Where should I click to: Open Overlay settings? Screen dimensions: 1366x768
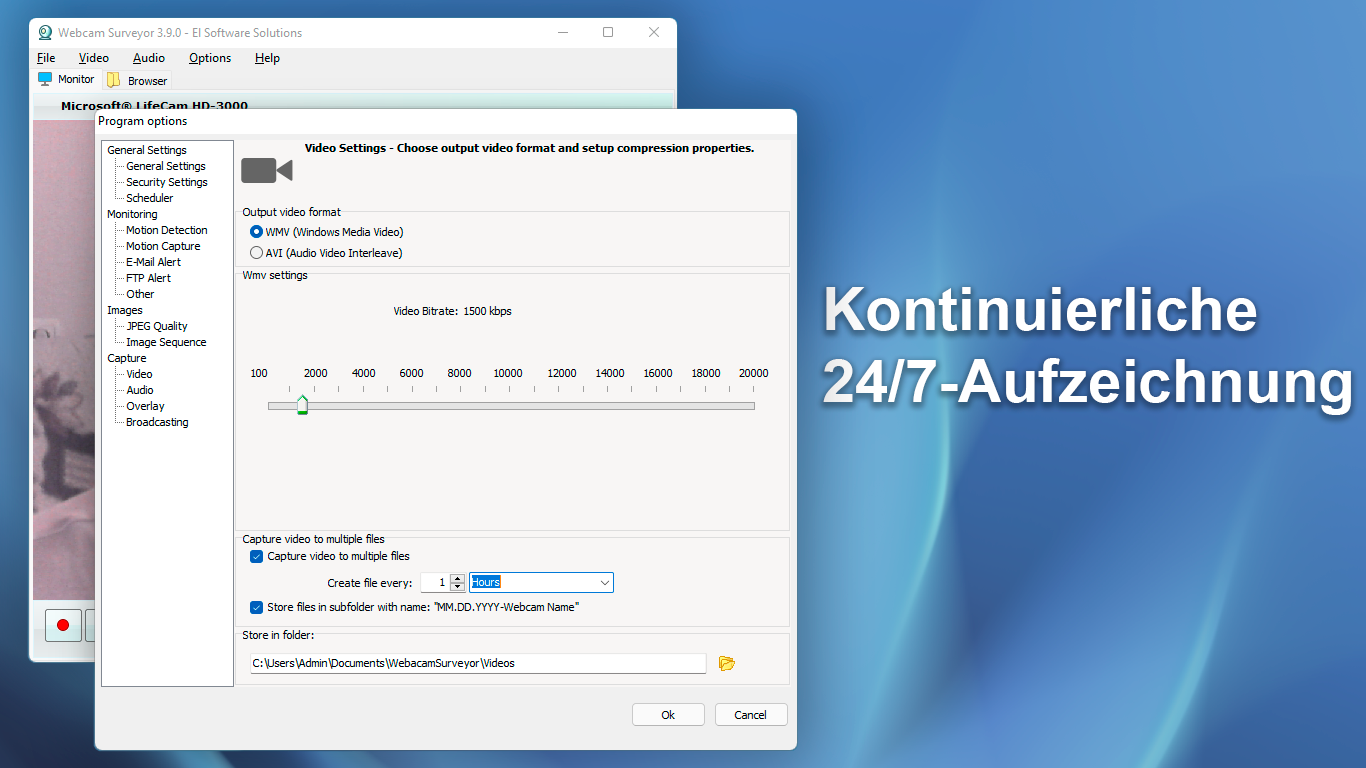[x=145, y=406]
